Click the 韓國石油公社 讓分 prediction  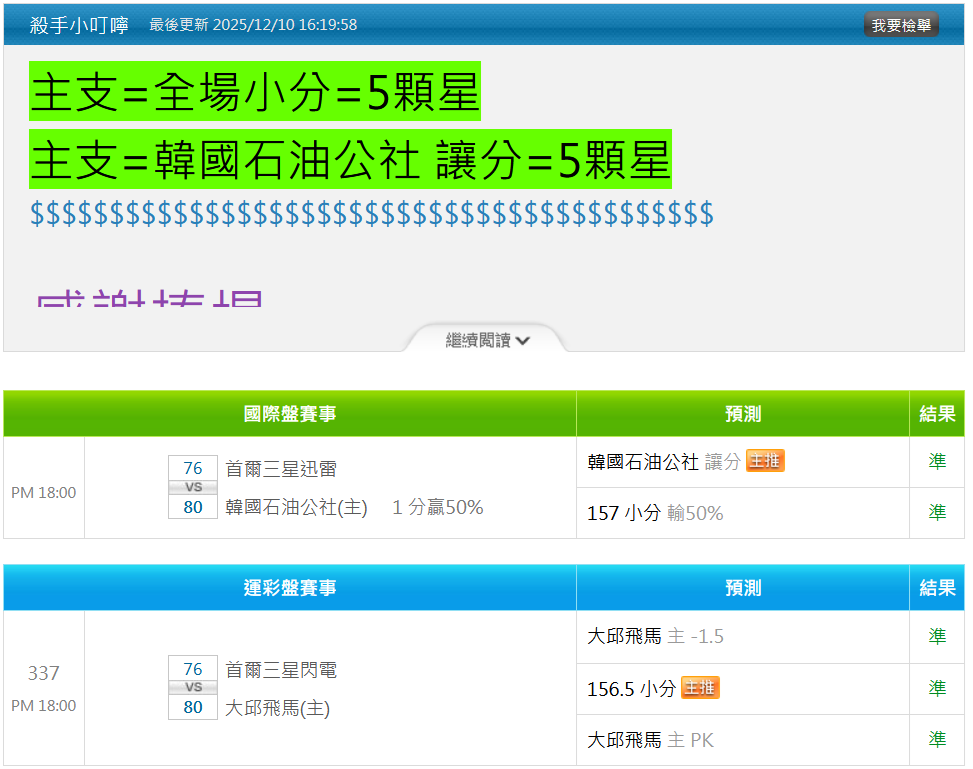(x=664, y=462)
